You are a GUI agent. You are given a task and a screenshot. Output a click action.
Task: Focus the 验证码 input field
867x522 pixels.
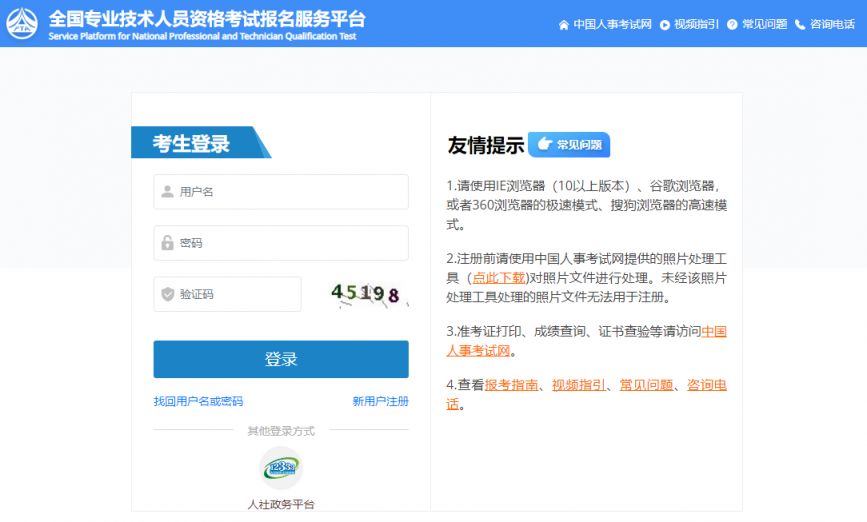[x=227, y=294]
